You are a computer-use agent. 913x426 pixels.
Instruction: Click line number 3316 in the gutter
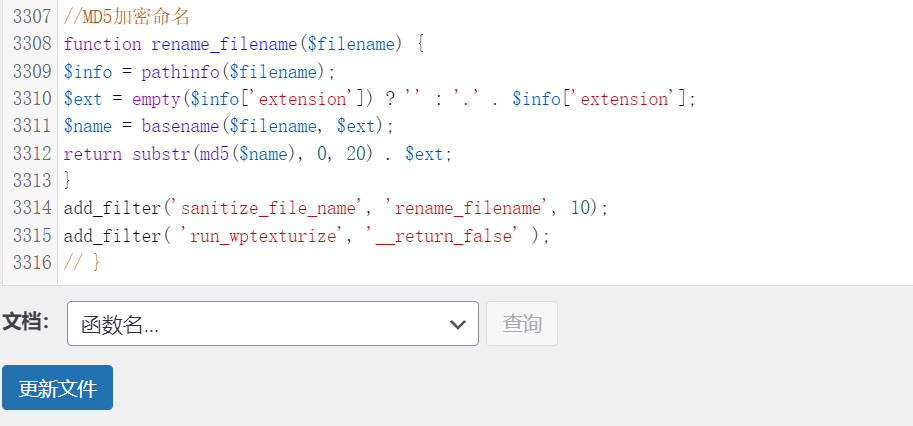31,262
